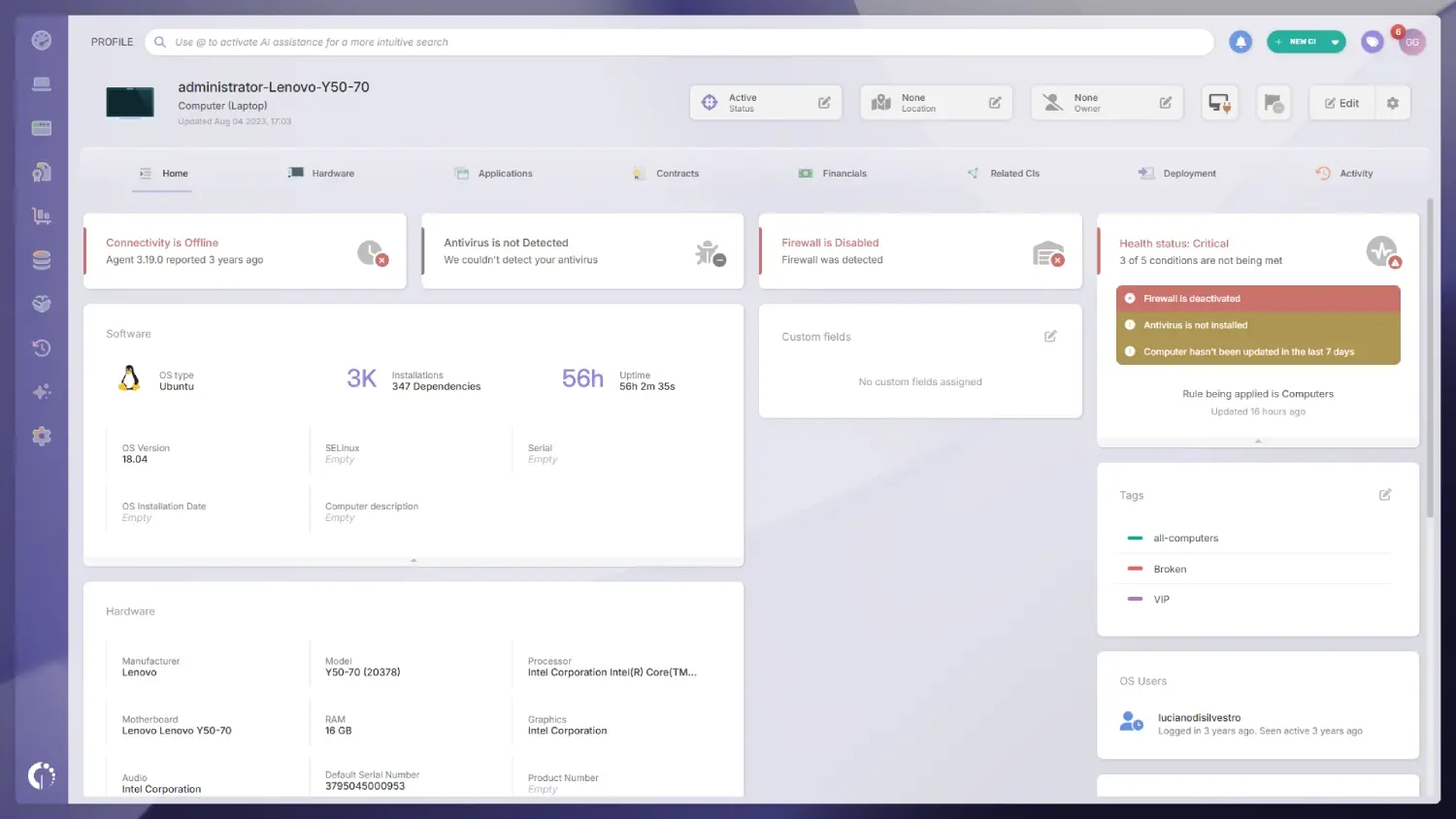The height and width of the screenshot is (819, 1456).
Task: Open the dashboard gauge icon in the sidebar
Action: [x=42, y=40]
